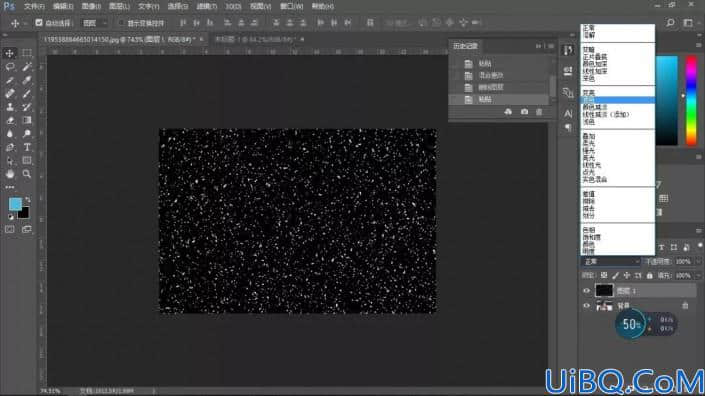The height and width of the screenshot is (396, 705).
Task: Toggle layer filtering switch in Layers panel
Action: point(700,246)
